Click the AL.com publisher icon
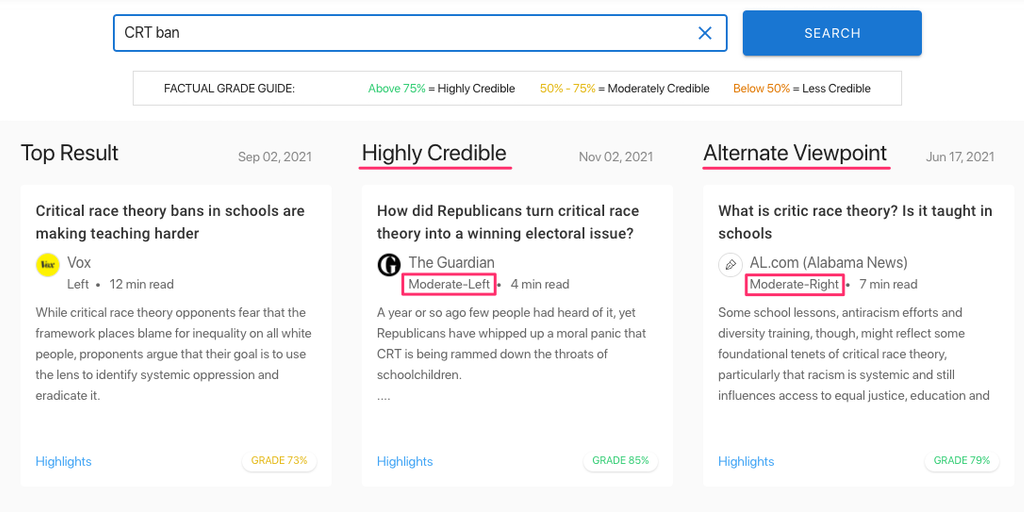This screenshot has height=512, width=1024. pyautogui.click(x=730, y=264)
